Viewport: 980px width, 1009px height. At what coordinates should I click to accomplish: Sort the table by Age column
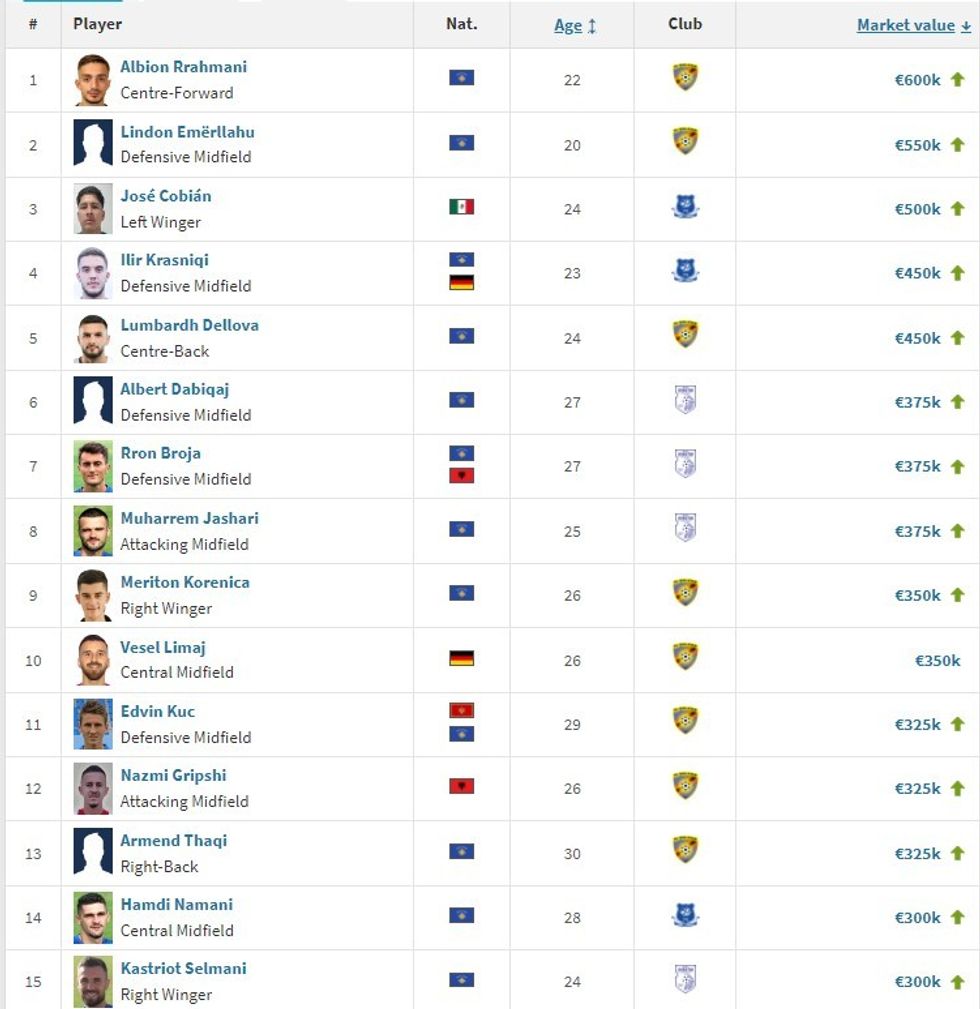[568, 25]
